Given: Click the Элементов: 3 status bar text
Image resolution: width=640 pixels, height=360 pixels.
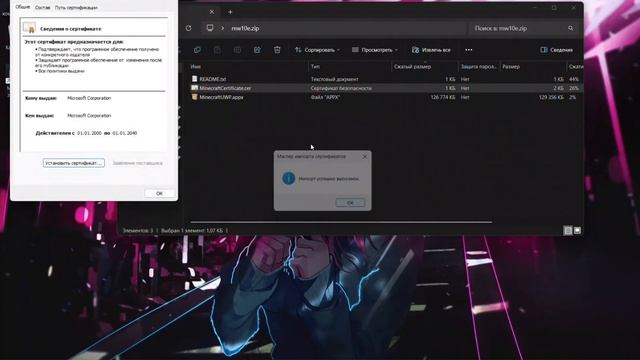Looking at the screenshot, I should click(138, 231).
